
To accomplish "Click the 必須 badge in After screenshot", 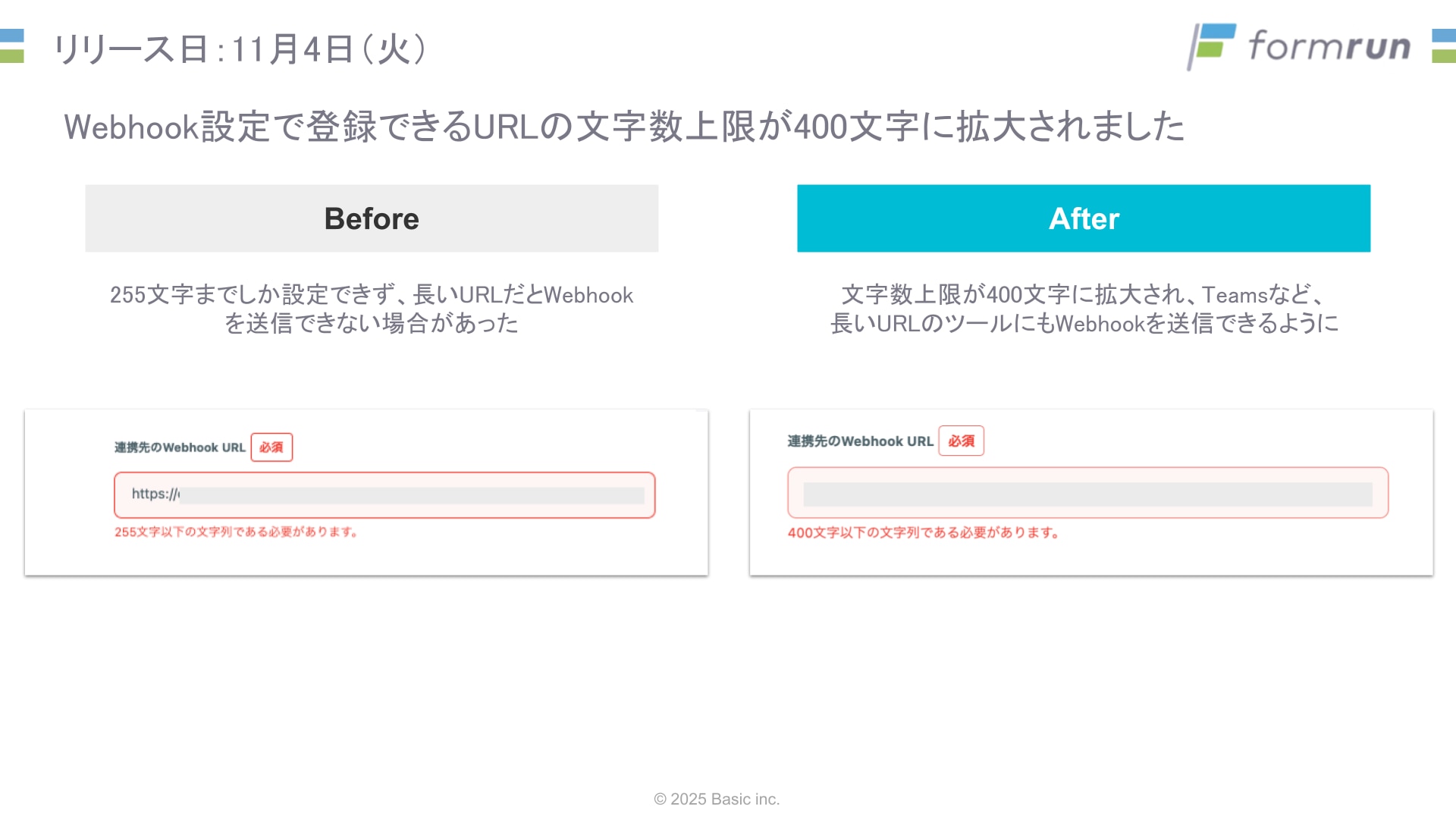I will point(961,441).
